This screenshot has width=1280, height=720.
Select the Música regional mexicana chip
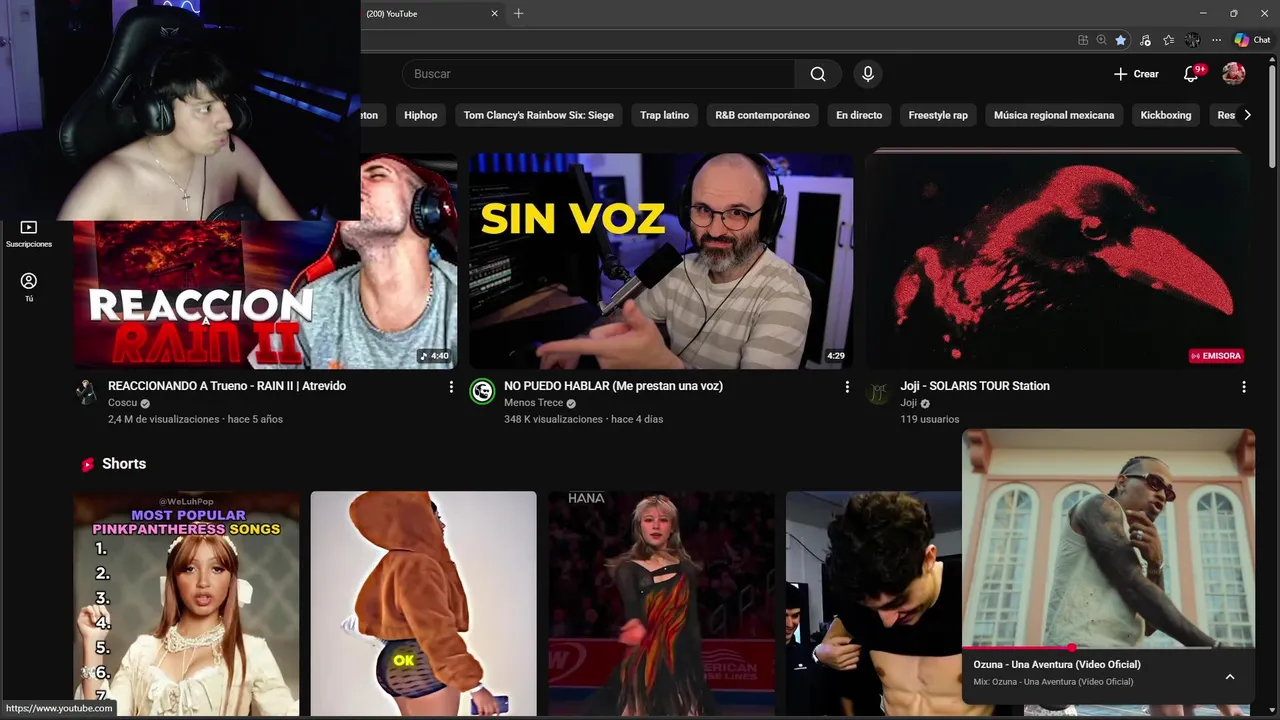1054,115
